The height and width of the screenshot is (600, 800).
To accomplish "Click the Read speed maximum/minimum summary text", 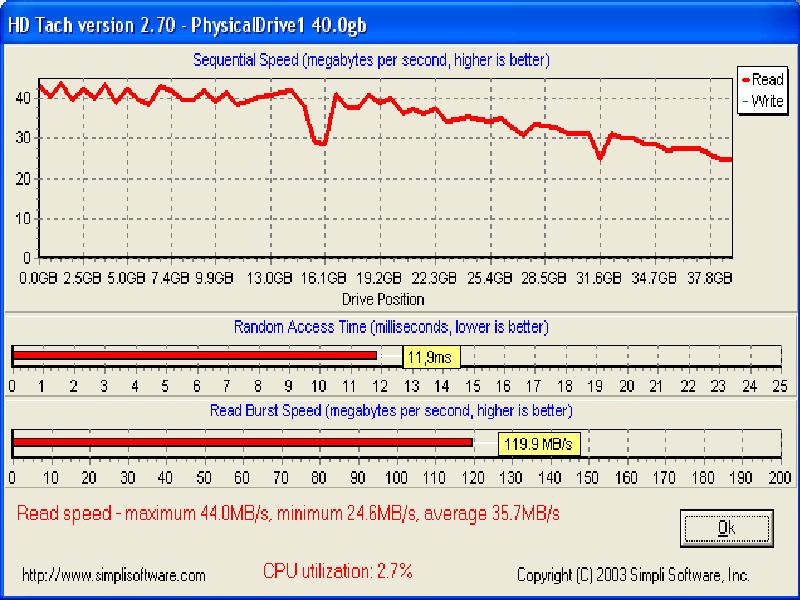I will point(288,514).
